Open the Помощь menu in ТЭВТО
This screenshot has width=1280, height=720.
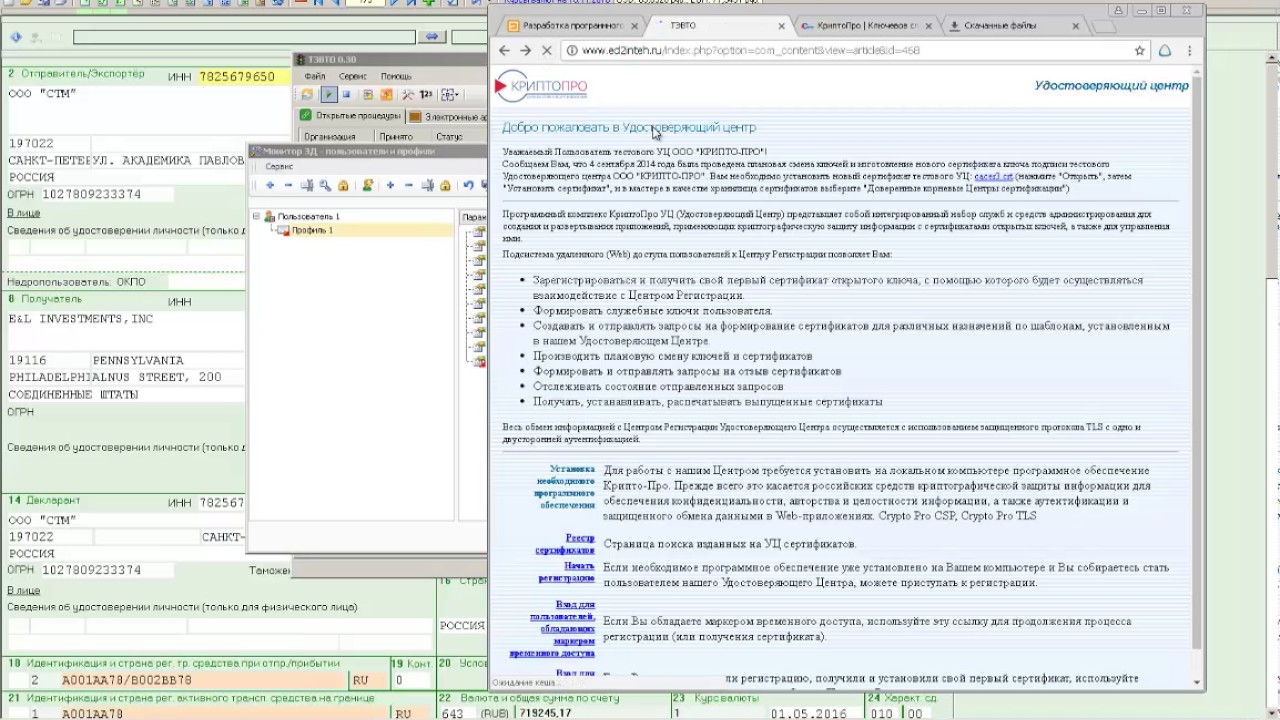(395, 76)
